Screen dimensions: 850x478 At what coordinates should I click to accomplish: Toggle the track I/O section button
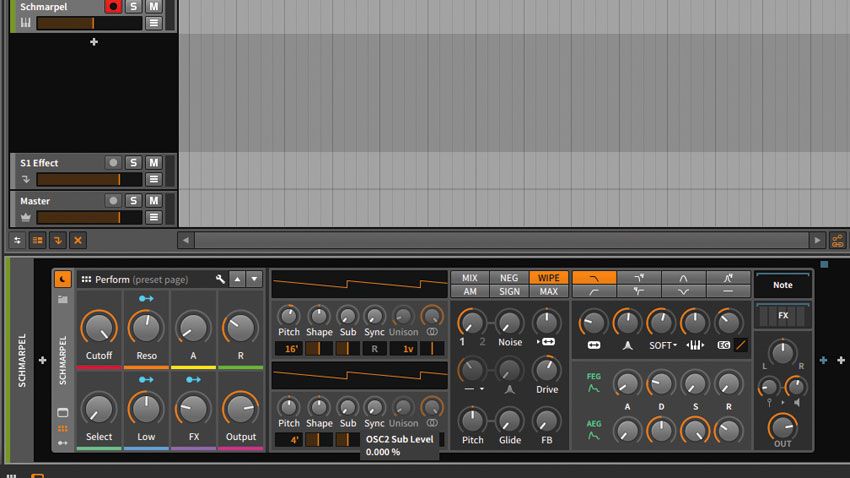pyautogui.click(x=17, y=240)
